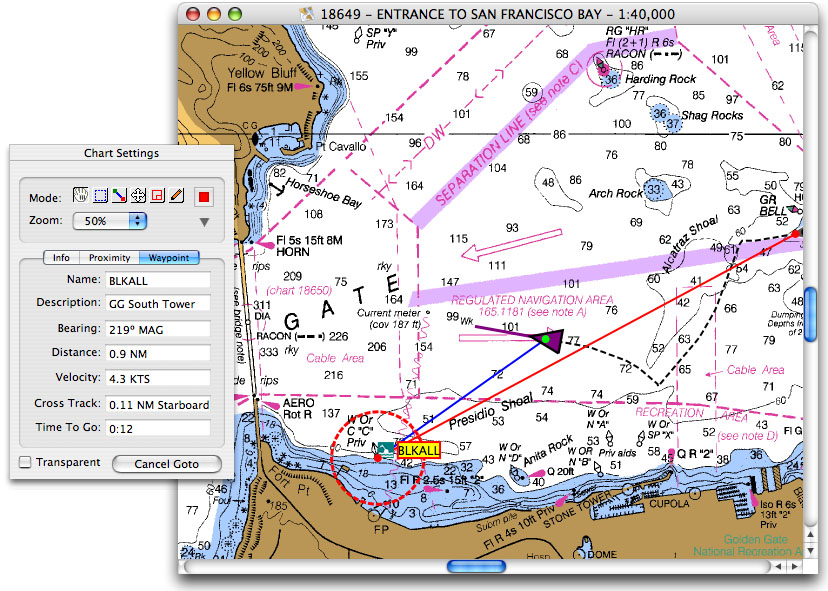Choose the route line drawing mode
This screenshot has width=828, height=591.
[120, 196]
